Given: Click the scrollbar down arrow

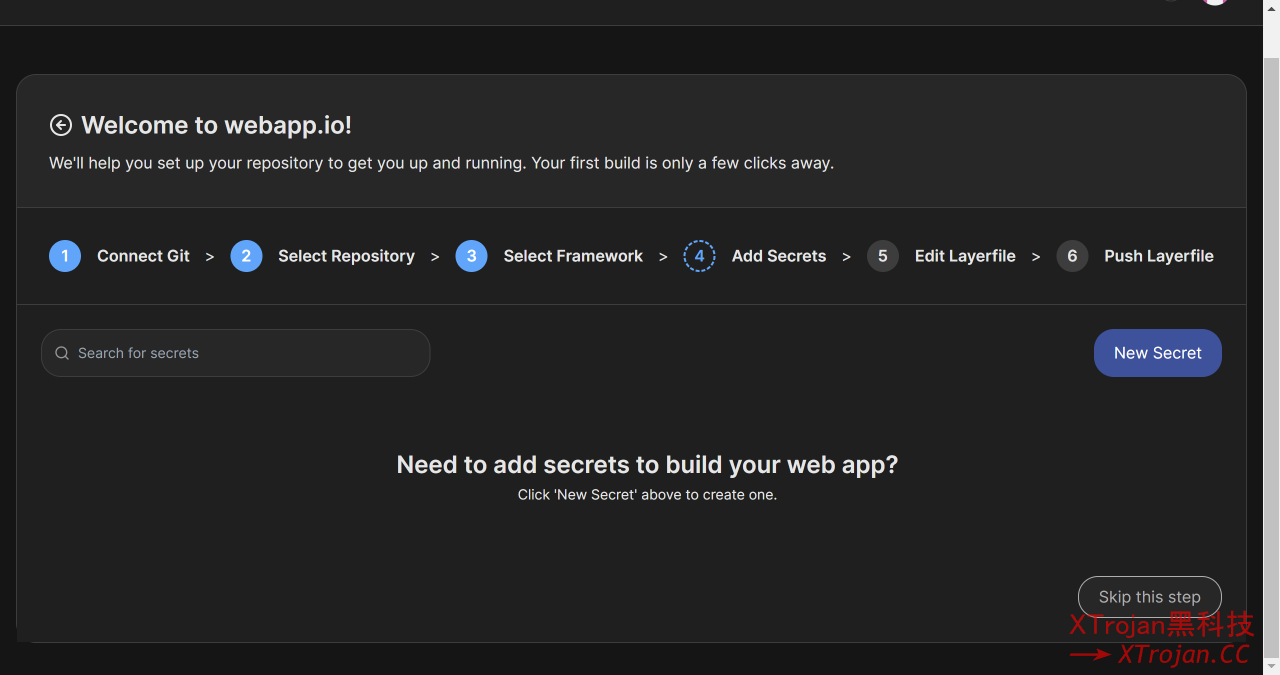Looking at the screenshot, I should (x=1272, y=665).
